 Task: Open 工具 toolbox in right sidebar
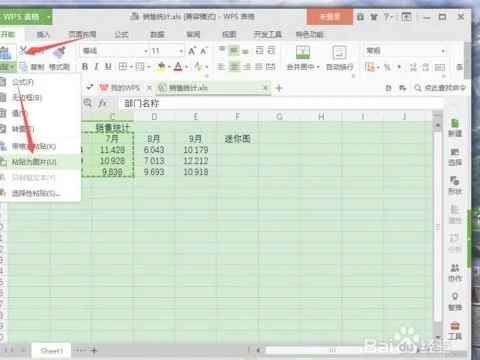(455, 331)
